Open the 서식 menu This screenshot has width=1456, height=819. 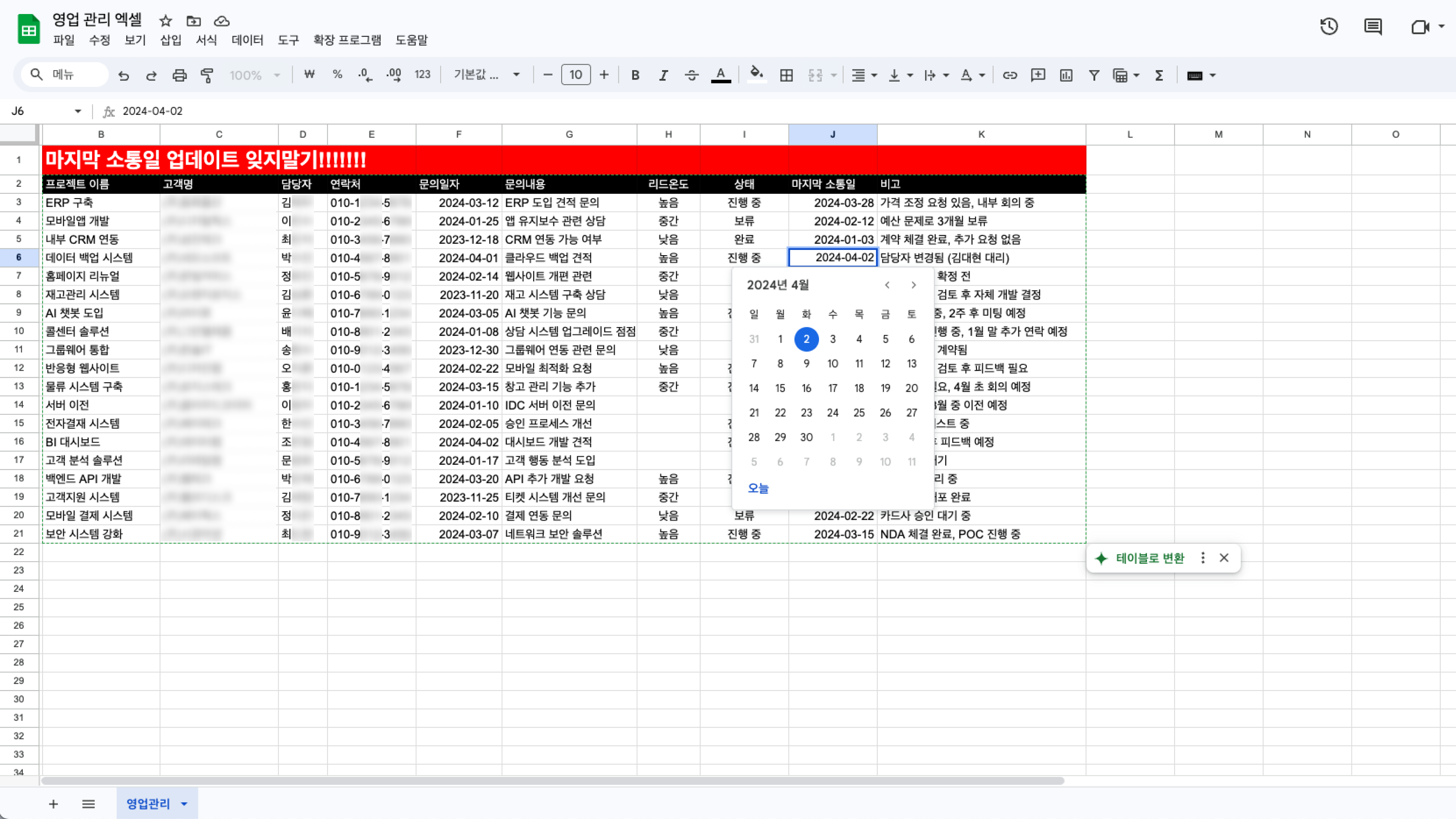tap(206, 40)
